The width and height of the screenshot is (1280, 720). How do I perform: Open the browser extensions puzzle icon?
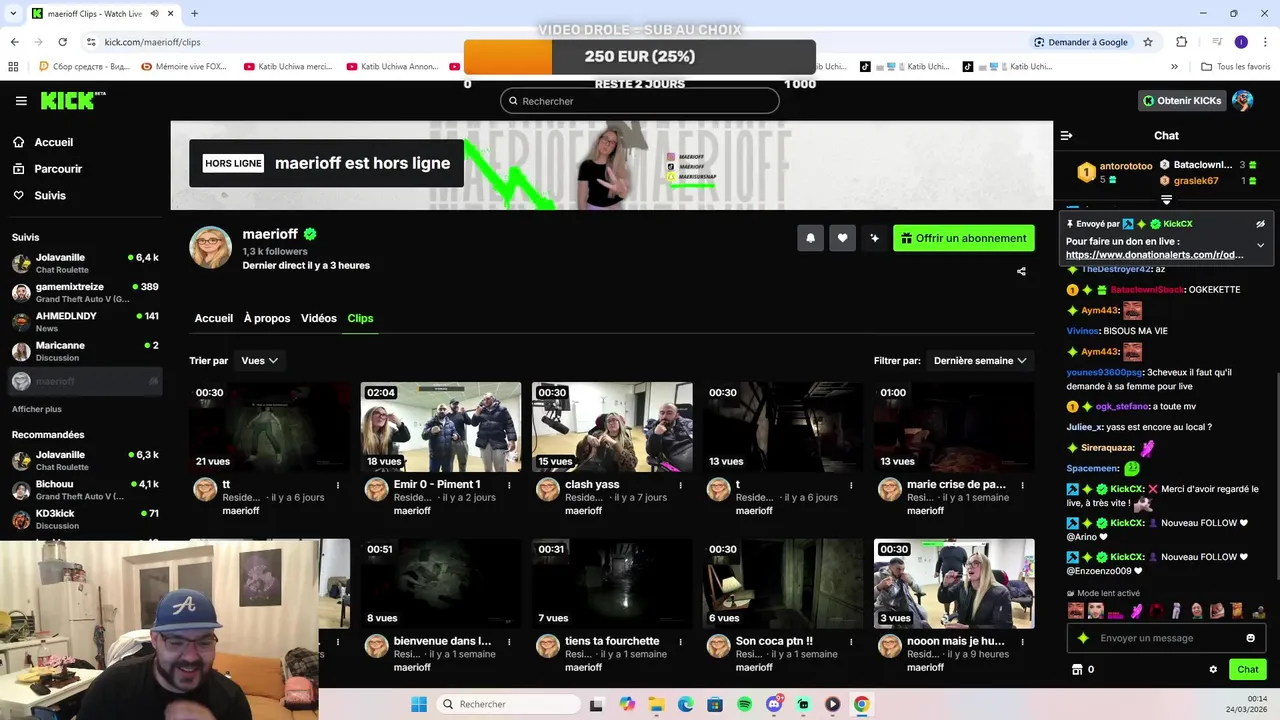click(1181, 42)
